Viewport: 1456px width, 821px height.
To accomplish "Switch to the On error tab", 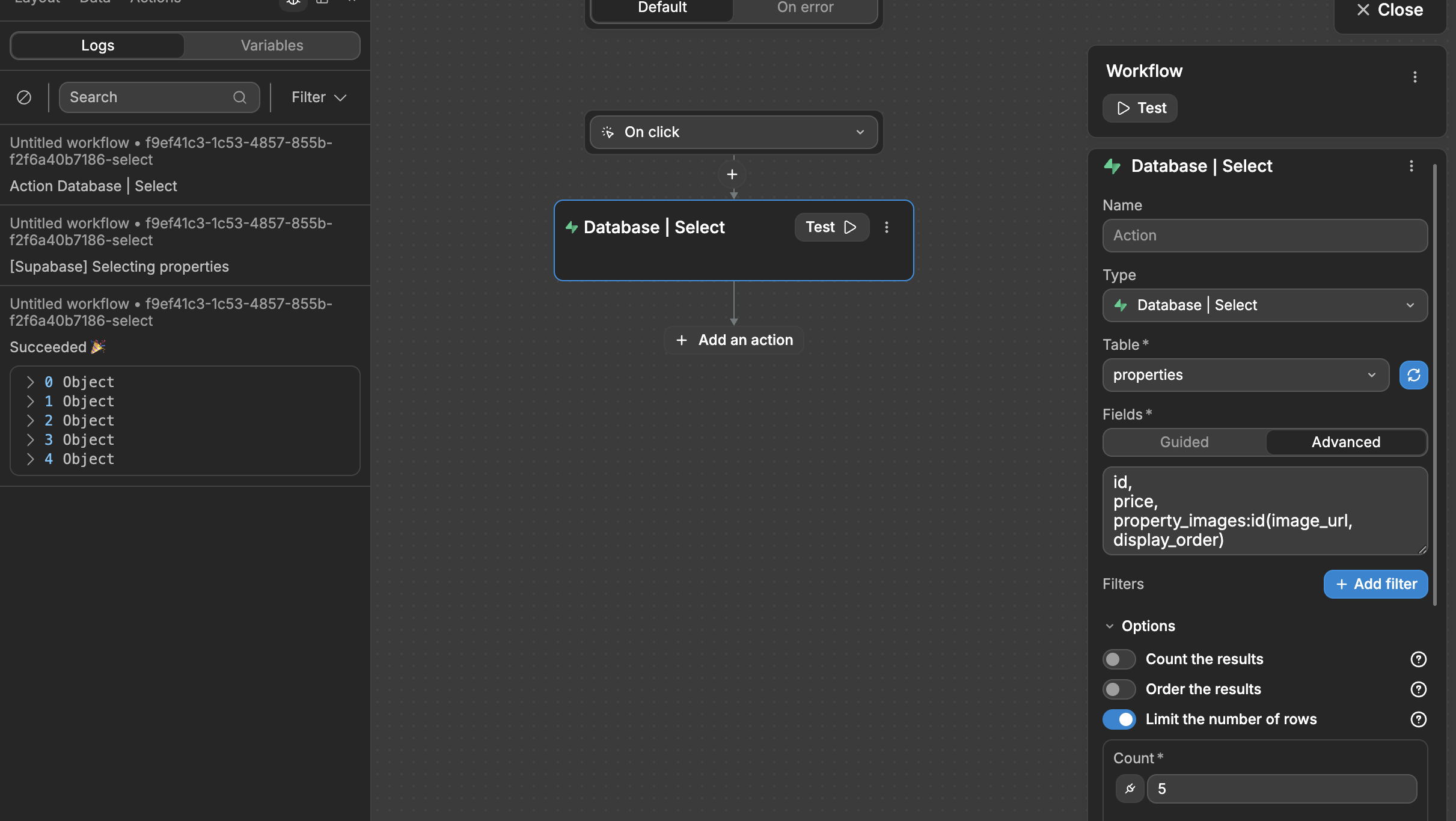I will coord(804,8).
